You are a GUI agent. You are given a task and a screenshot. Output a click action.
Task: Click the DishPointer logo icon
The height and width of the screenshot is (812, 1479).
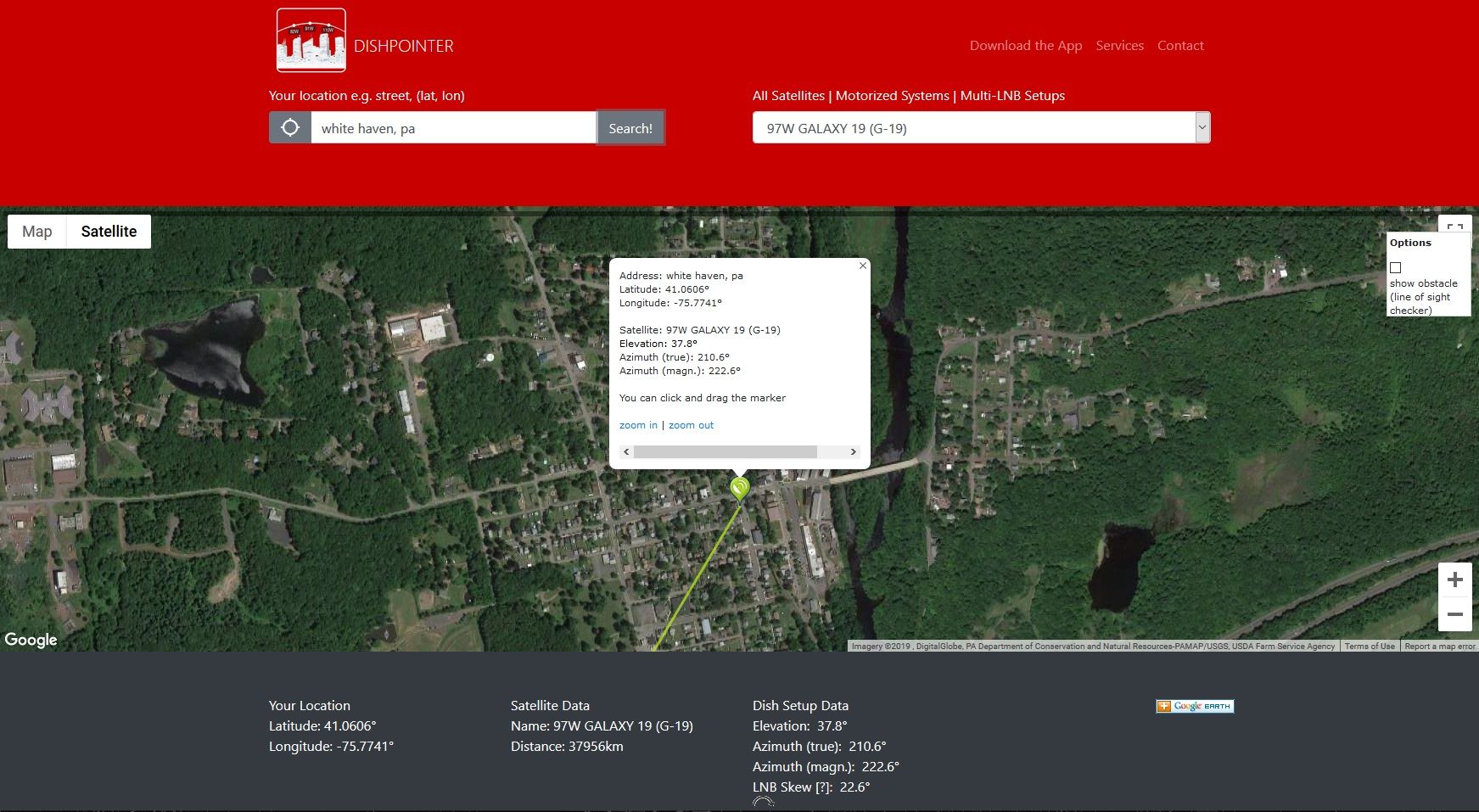(311, 40)
